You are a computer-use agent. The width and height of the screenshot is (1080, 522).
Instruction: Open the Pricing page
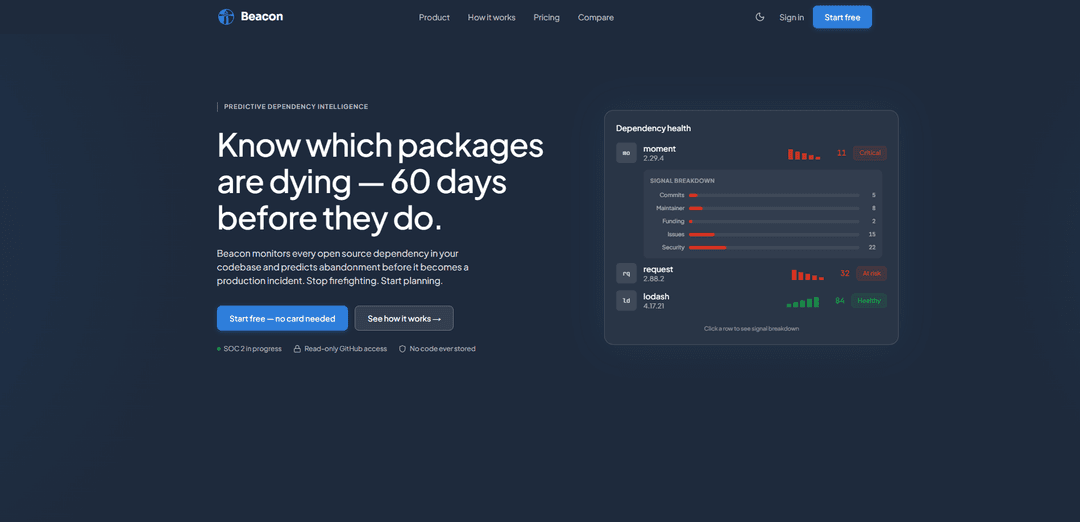point(546,17)
